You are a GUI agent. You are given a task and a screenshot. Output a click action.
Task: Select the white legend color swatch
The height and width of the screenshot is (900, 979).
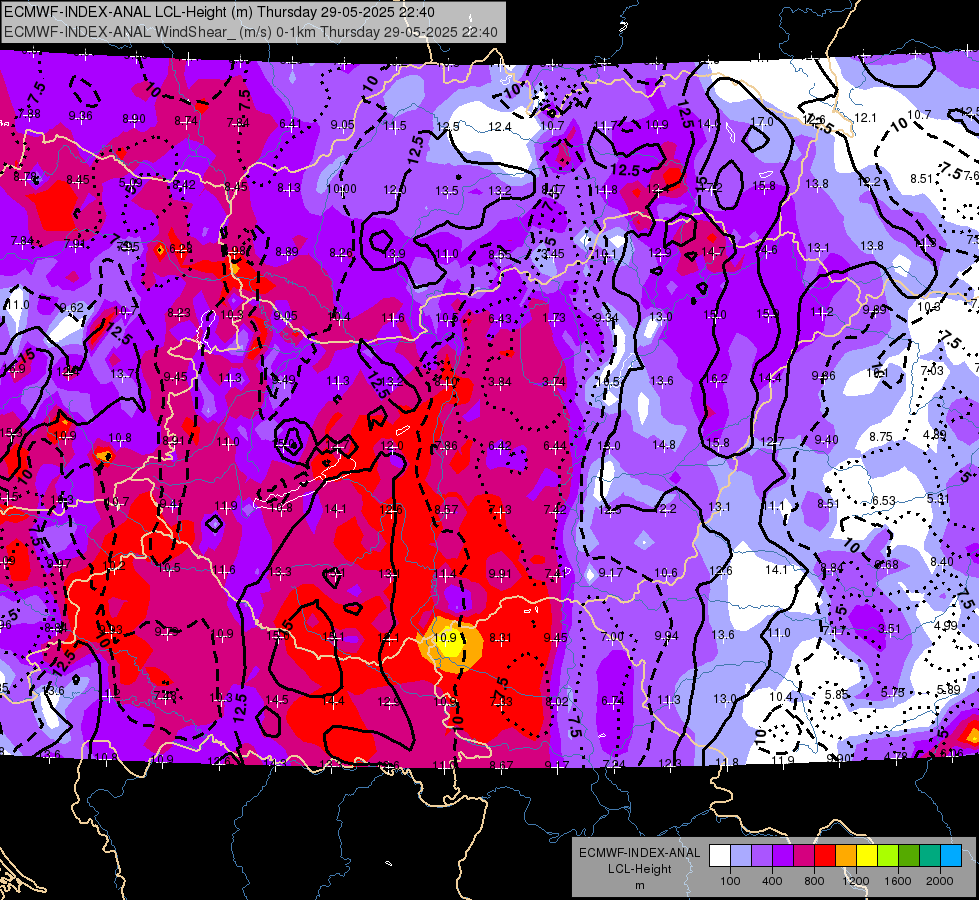[x=720, y=855]
